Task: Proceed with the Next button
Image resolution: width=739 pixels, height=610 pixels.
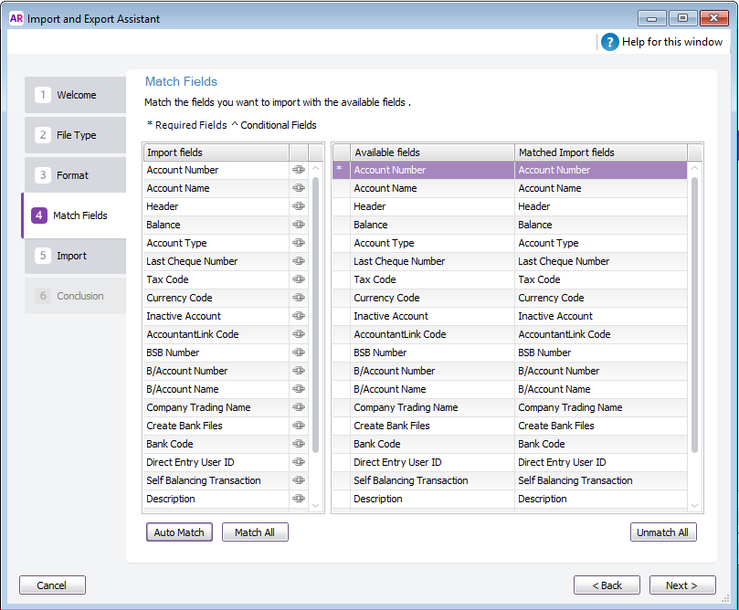Action: (x=682, y=585)
